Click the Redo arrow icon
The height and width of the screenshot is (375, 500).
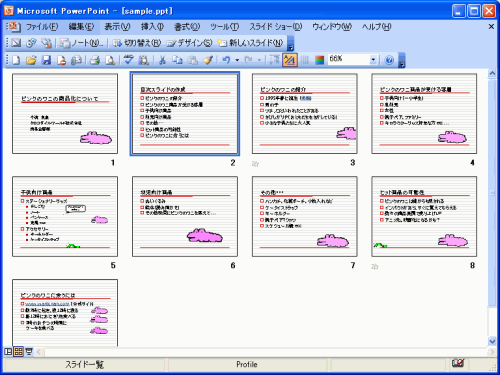pyautogui.click(x=248, y=60)
